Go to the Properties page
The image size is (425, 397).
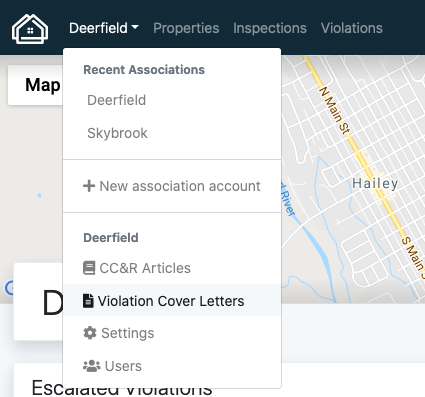pyautogui.click(x=186, y=28)
